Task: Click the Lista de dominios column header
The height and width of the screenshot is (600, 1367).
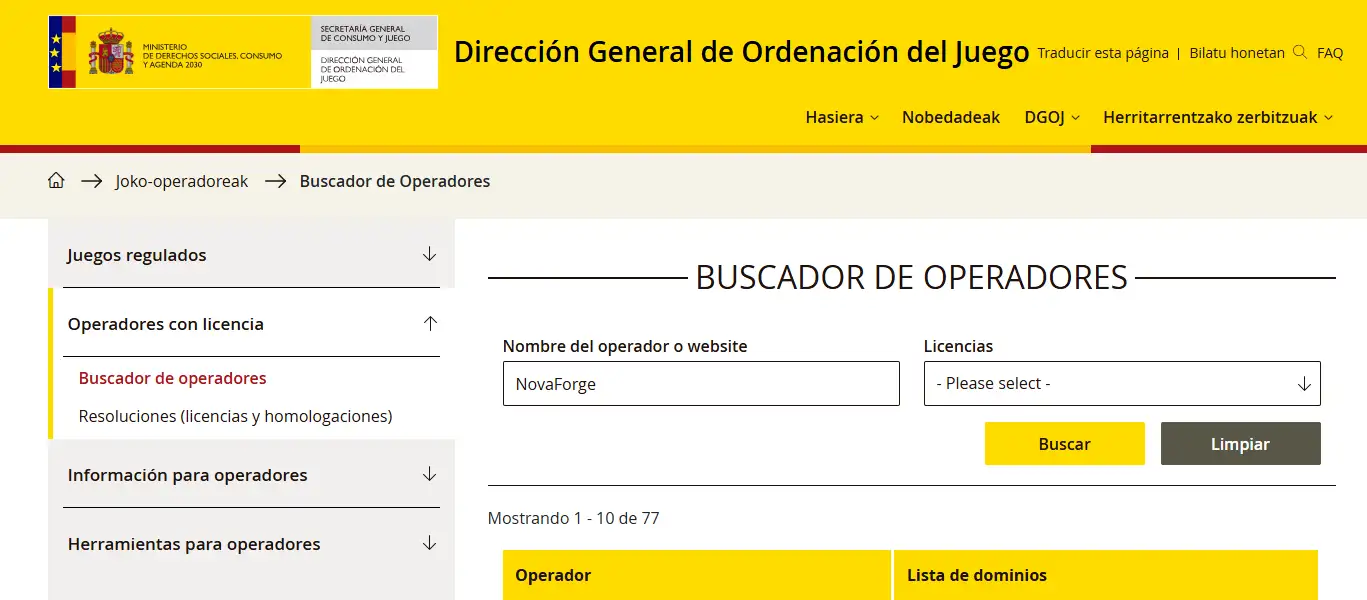Action: tap(1106, 575)
